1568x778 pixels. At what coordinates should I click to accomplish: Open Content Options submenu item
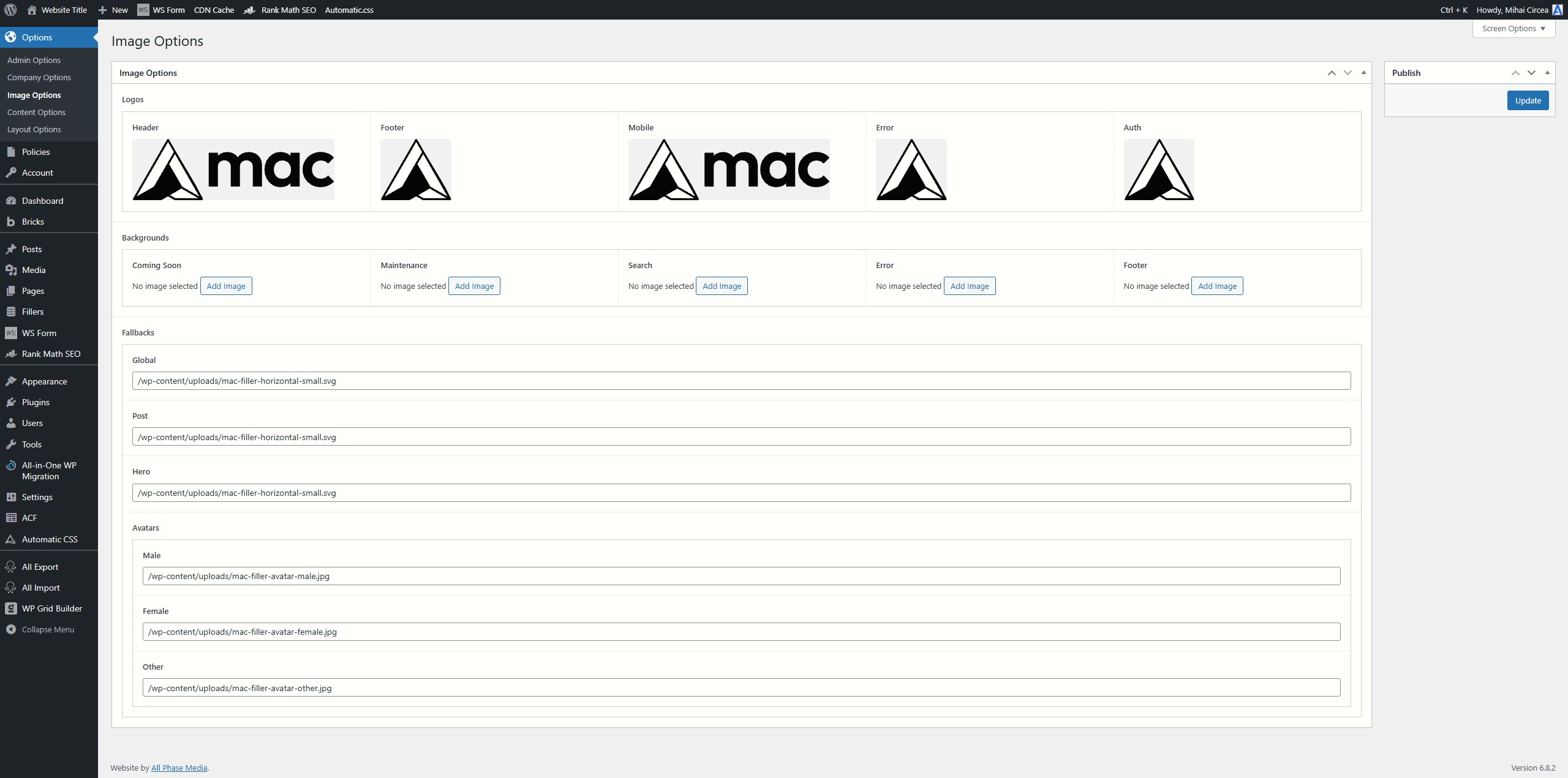(x=36, y=112)
